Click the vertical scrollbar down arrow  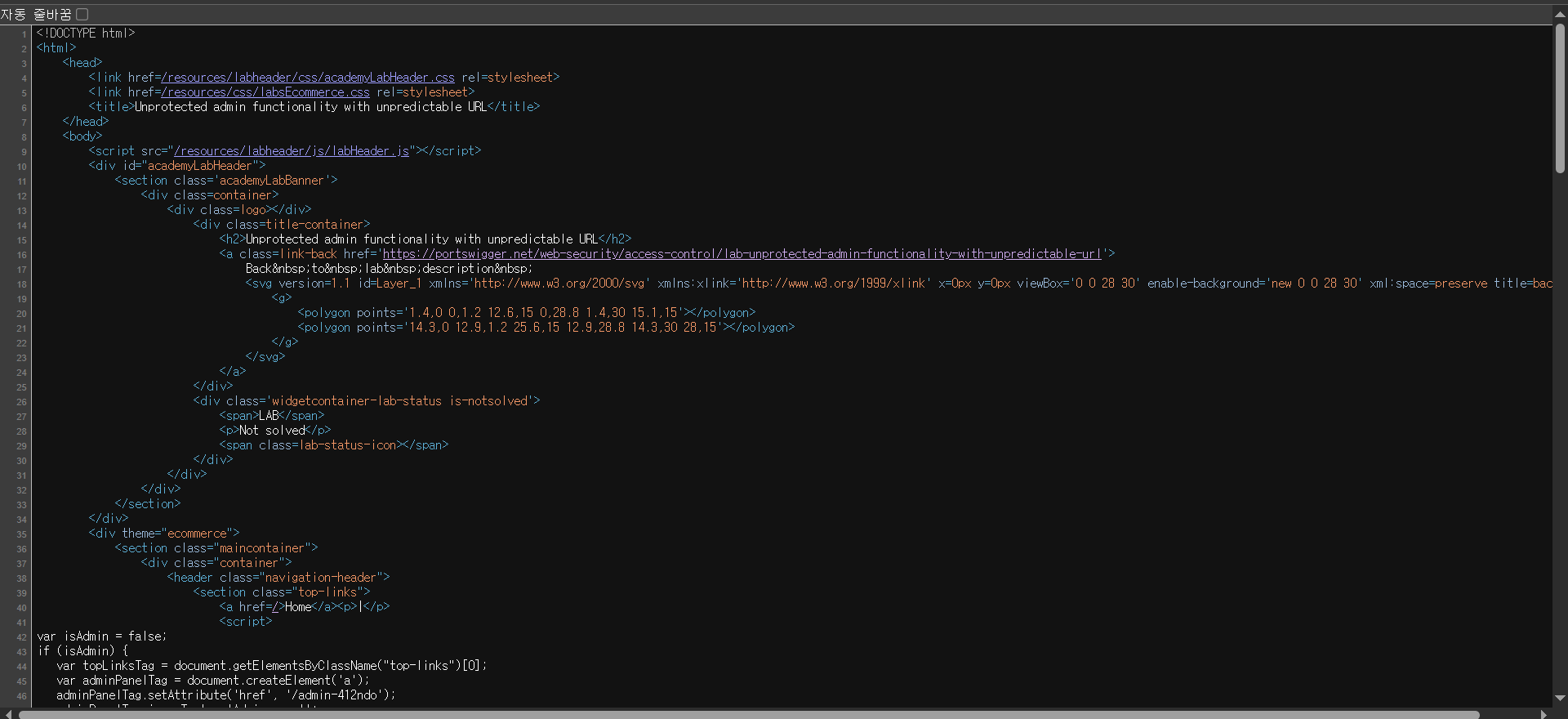point(1560,698)
